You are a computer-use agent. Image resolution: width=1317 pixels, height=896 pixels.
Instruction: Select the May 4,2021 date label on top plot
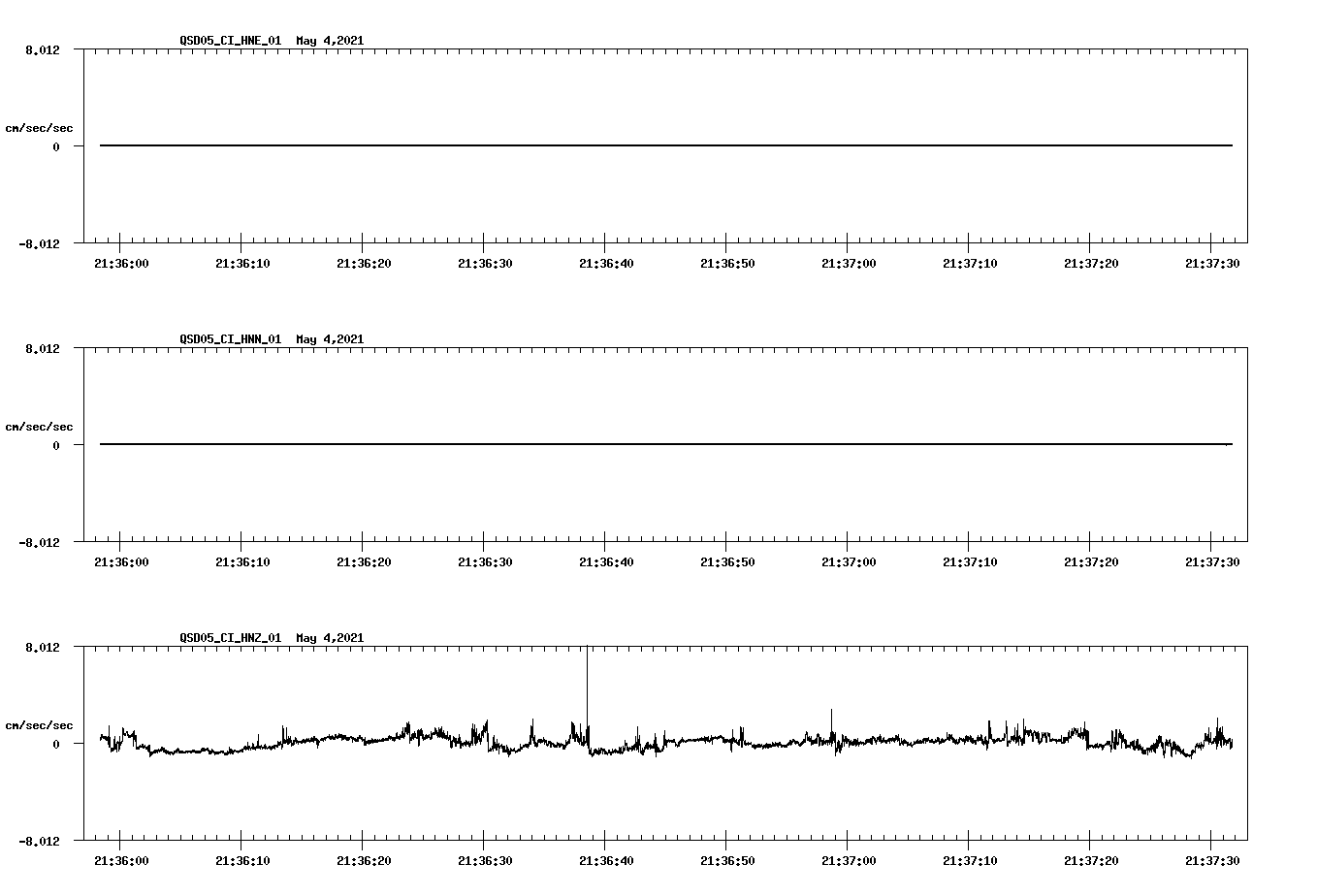pyautogui.click(x=330, y=42)
